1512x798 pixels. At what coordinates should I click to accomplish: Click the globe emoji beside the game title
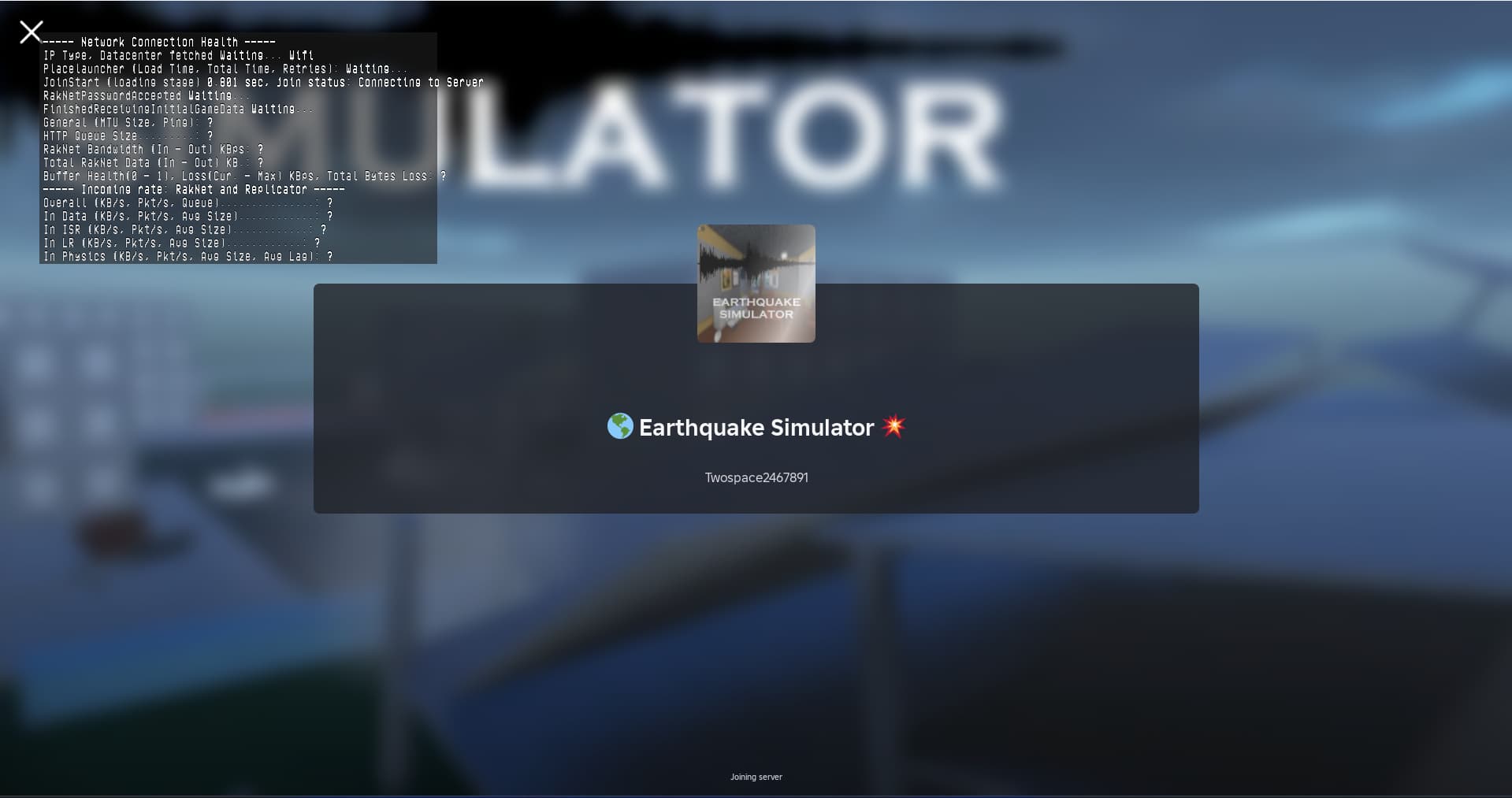[x=620, y=426]
